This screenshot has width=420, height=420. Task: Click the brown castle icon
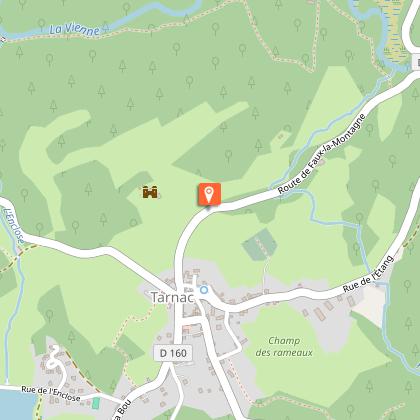click(x=150, y=192)
